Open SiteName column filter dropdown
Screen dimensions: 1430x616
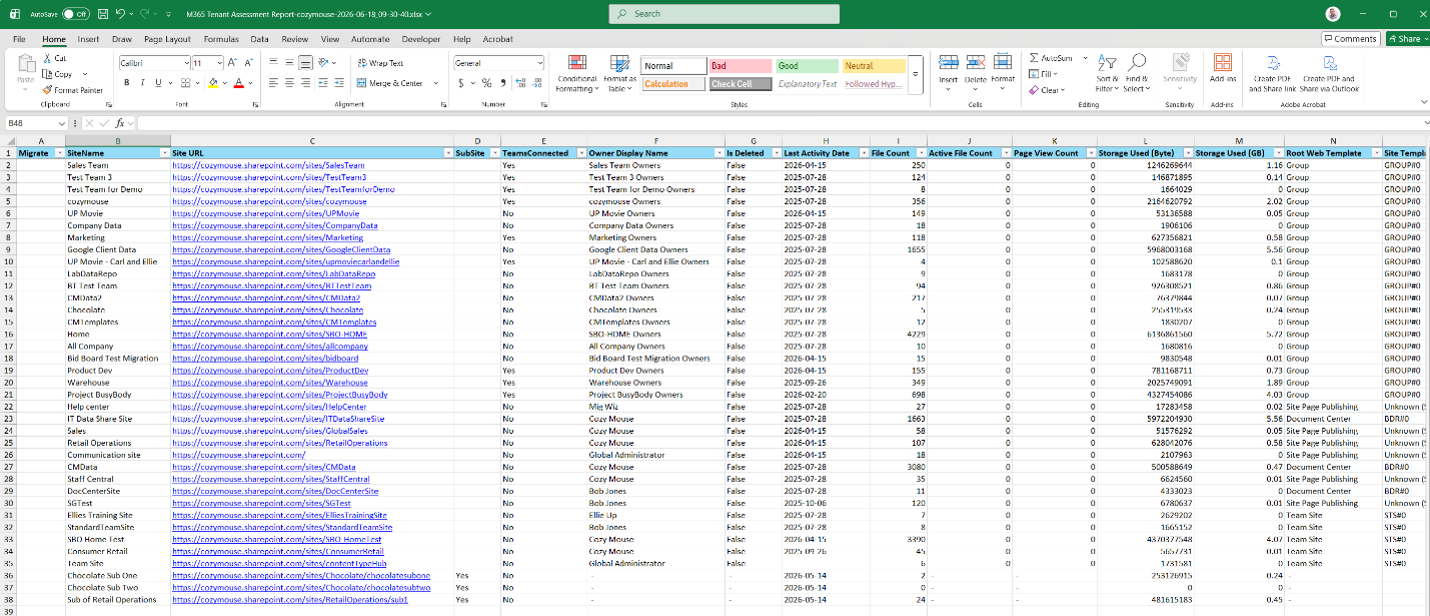164,153
